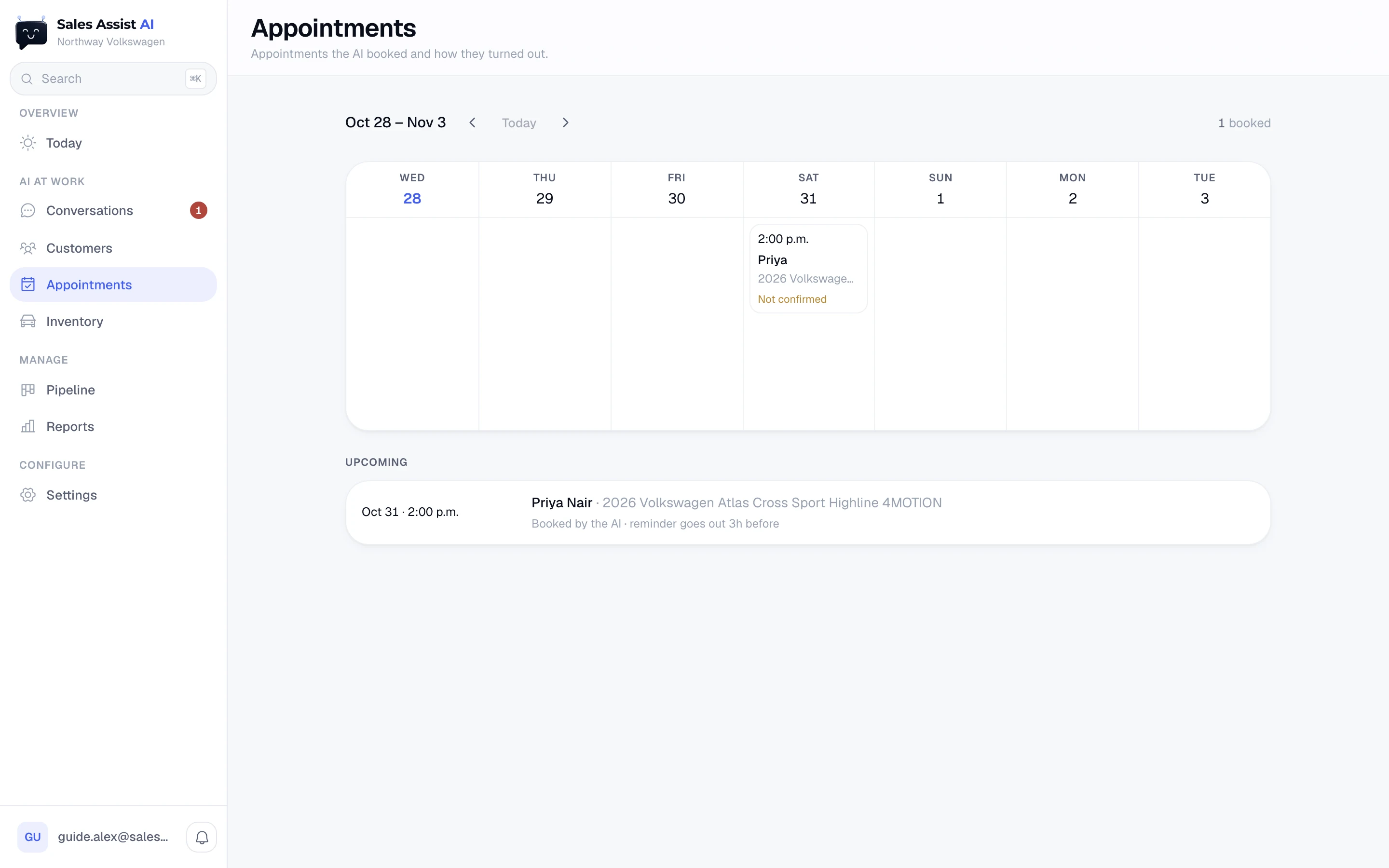This screenshot has width=1389, height=868.
Task: Open Priya Nair's upcoming appointment row
Action: click(808, 513)
